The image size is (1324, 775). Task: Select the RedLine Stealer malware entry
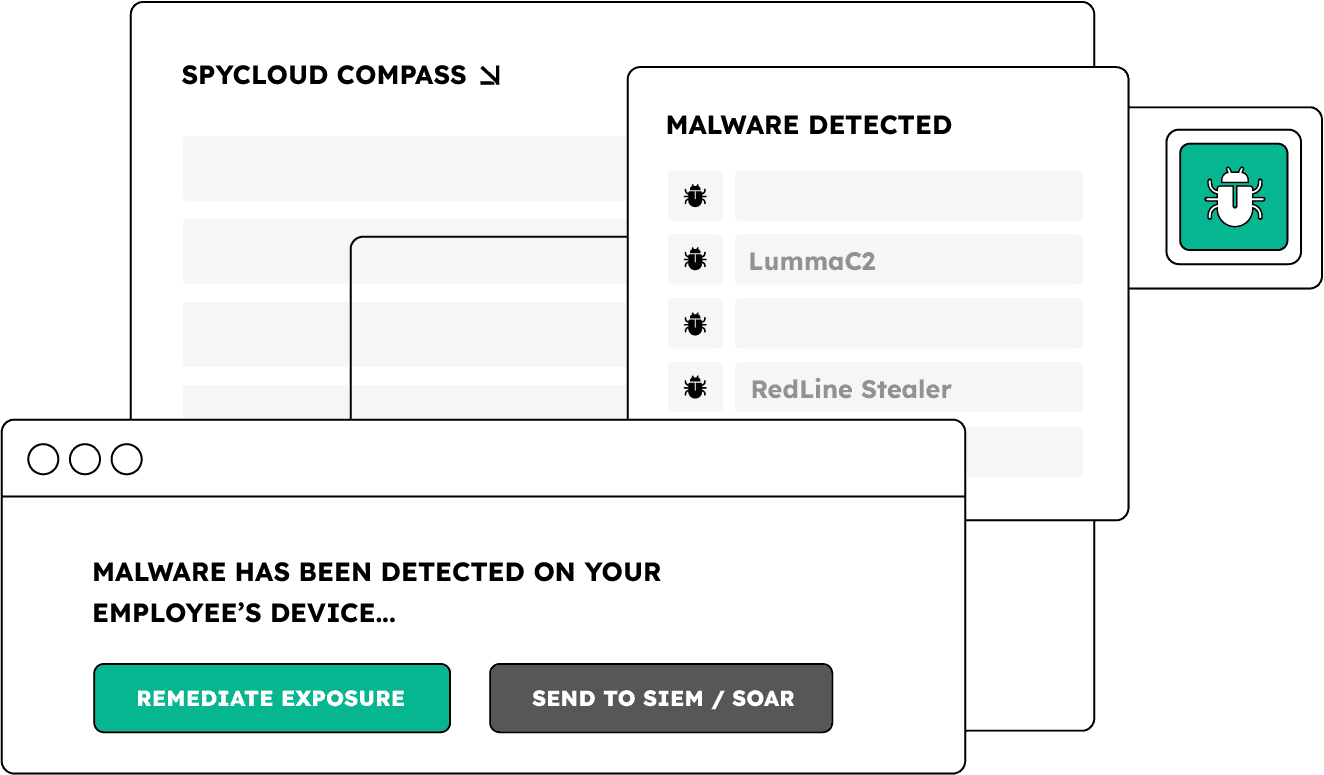point(908,388)
